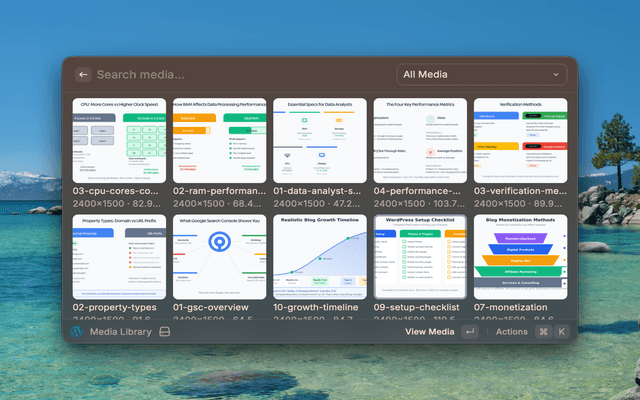This screenshot has width=640, height=400.
Task: Select the 03-cpu-cores thumbnail
Action: [x=119, y=140]
